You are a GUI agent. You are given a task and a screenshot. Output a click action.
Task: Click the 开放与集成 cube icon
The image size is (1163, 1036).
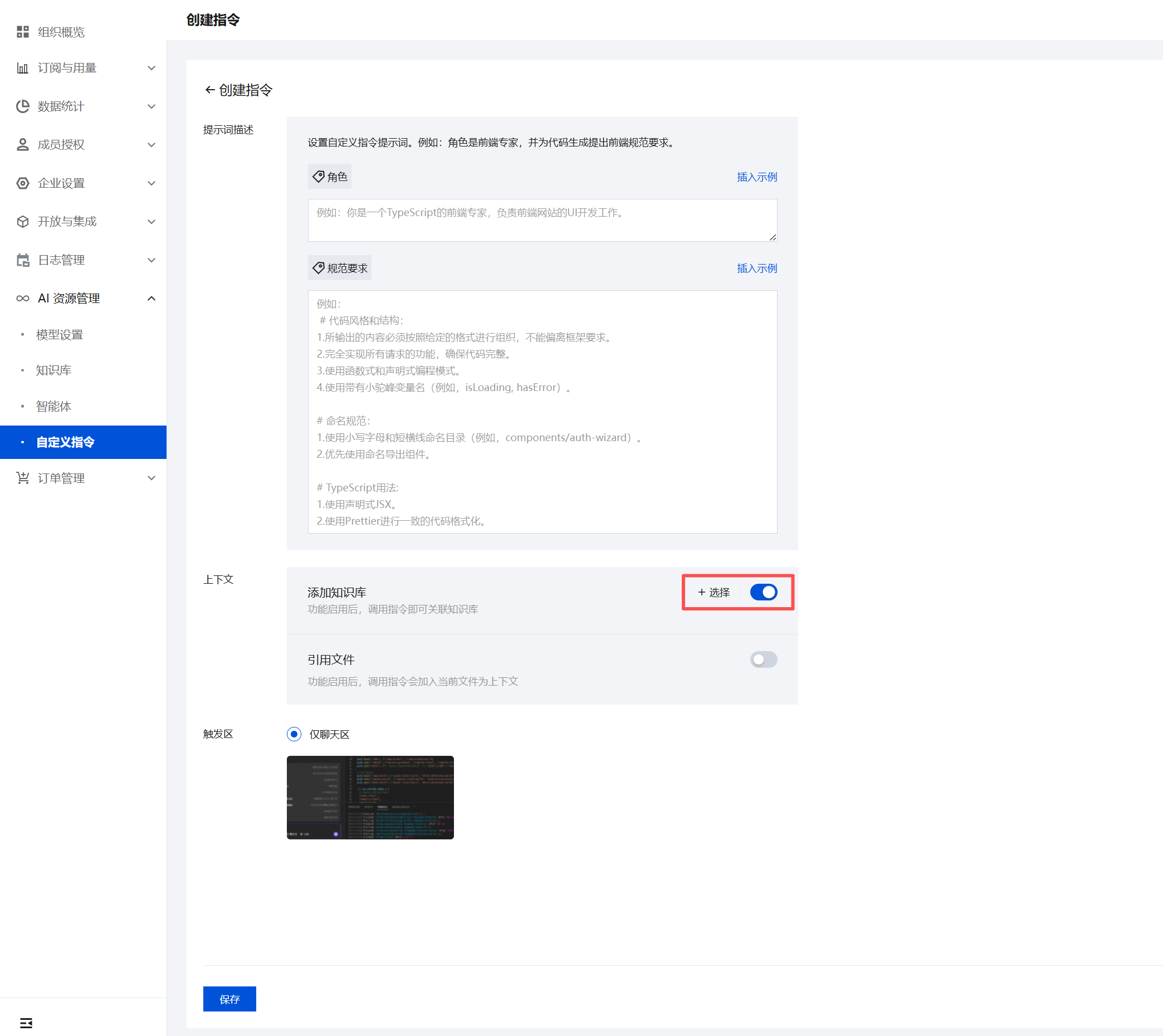(x=23, y=222)
